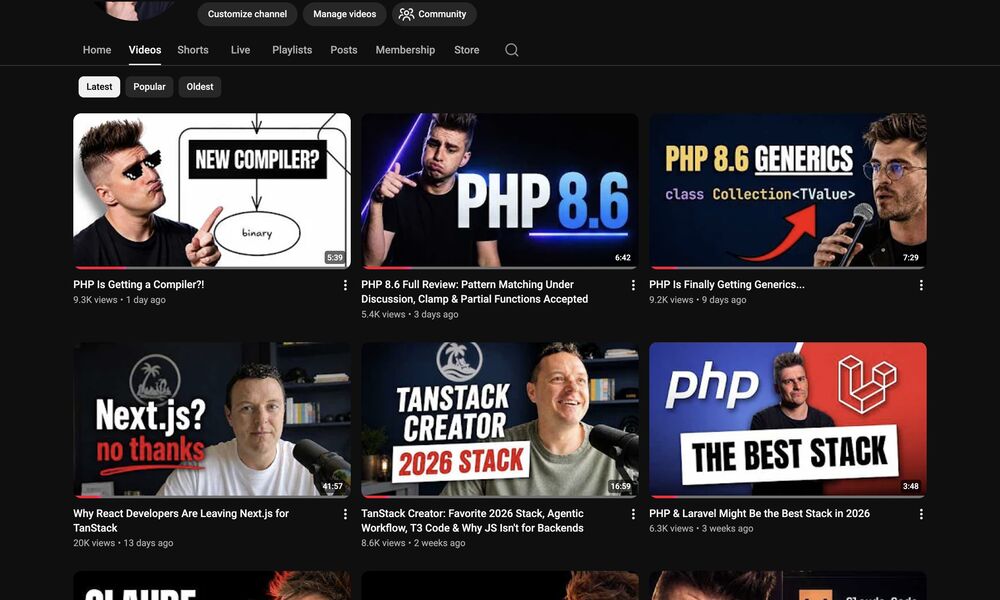Screen dimensions: 1000x600
Task: Switch to the Posts tab
Action: [344, 50]
